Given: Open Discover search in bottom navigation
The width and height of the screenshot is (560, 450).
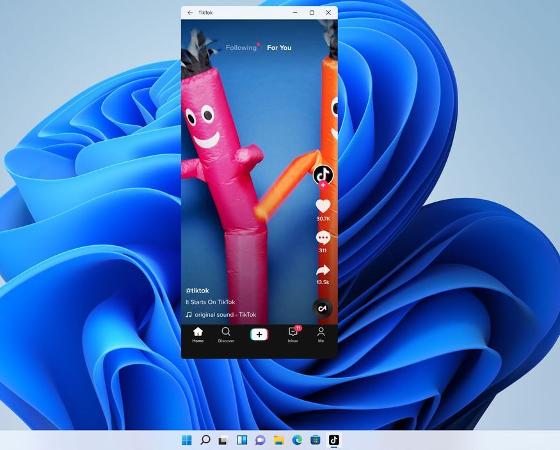Looking at the screenshot, I should [226, 335].
